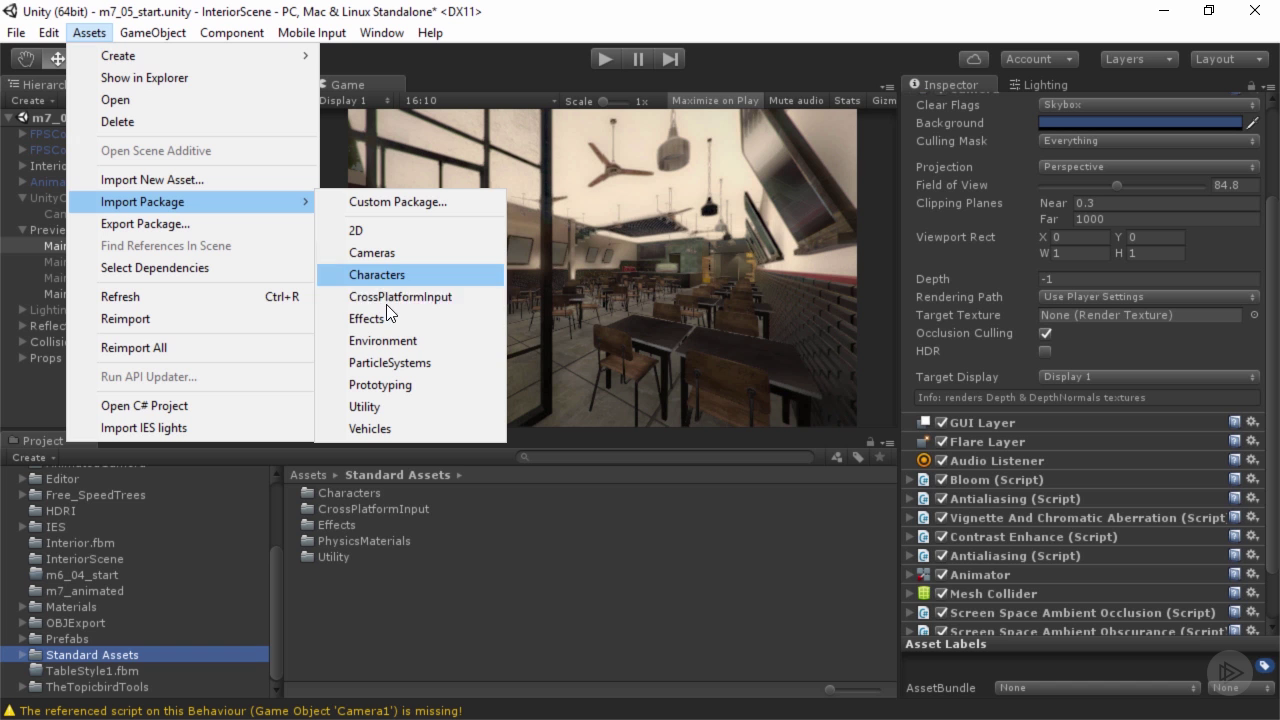The height and width of the screenshot is (720, 1280).
Task: Choose Characters from Import Package submenu
Action: 410,275
